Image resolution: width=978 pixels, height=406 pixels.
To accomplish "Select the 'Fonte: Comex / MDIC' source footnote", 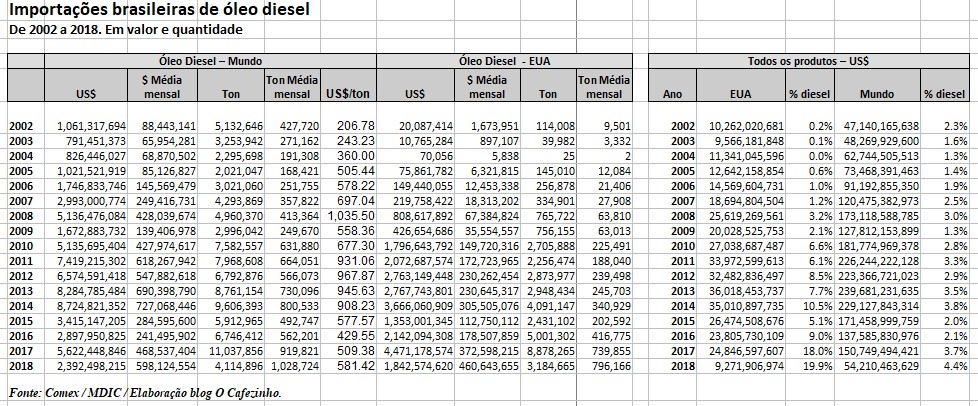I will [x=145, y=391].
